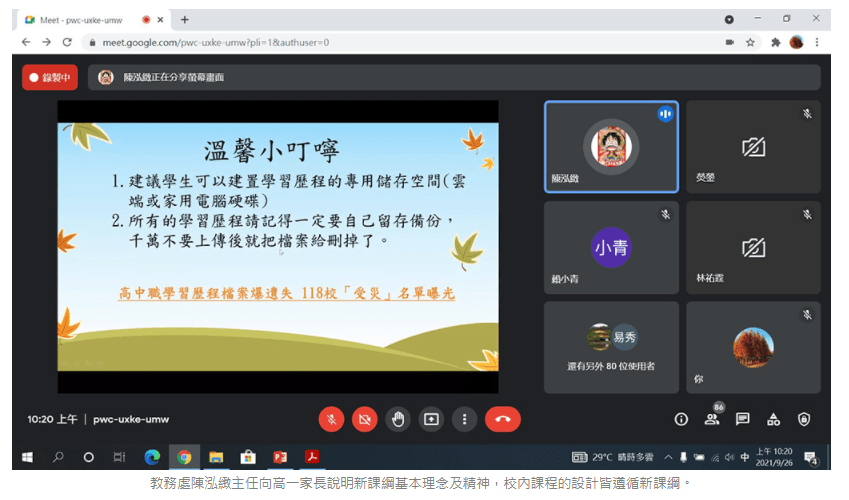Viewport: 849px width, 500px height.
Task: Open the activities icon
Action: (773, 420)
